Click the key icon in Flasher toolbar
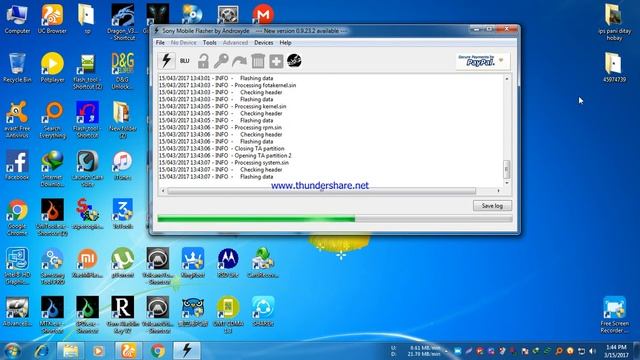Image resolution: width=640 pixels, height=360 pixels. (221, 61)
